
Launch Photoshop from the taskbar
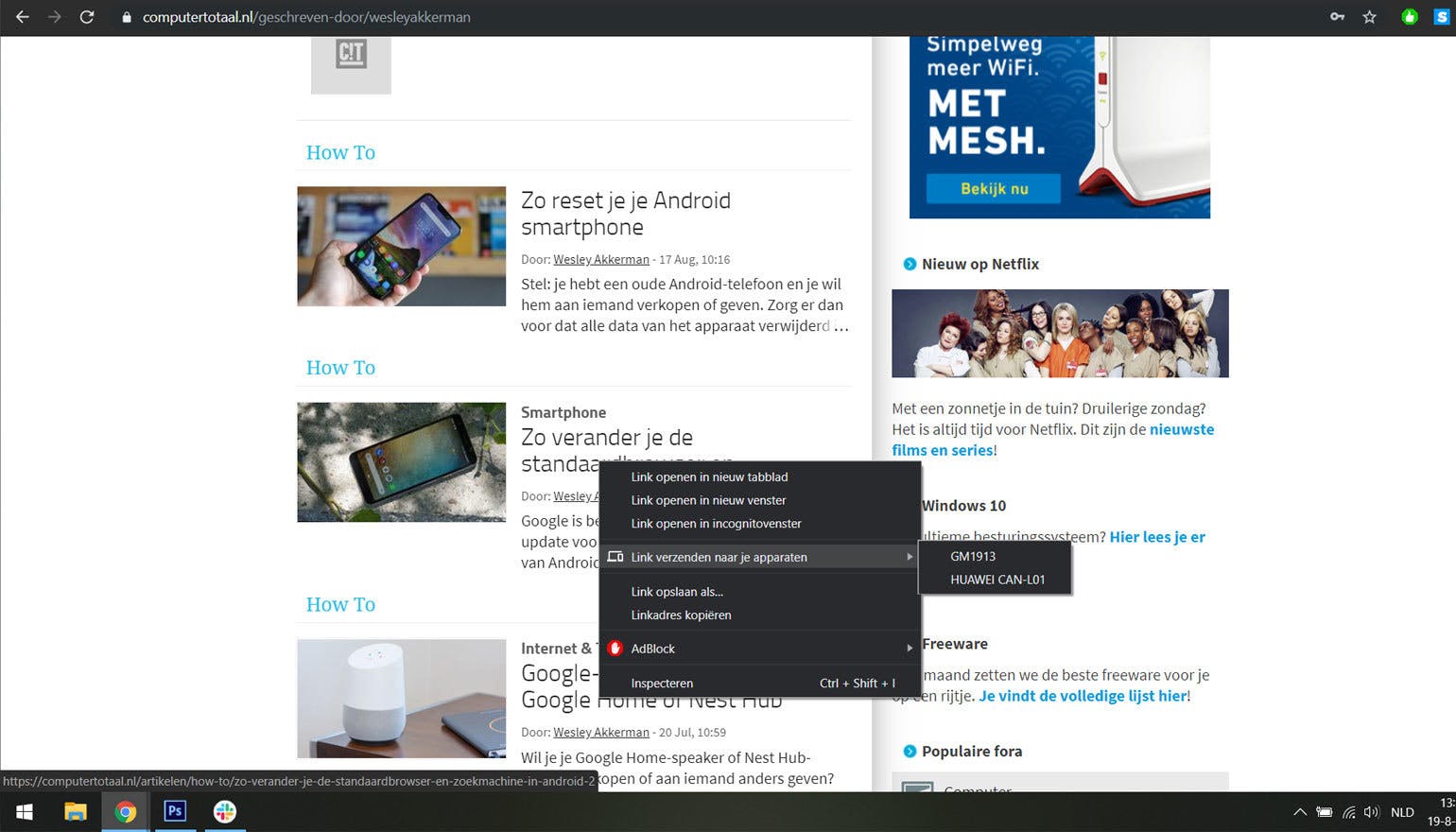pos(175,812)
